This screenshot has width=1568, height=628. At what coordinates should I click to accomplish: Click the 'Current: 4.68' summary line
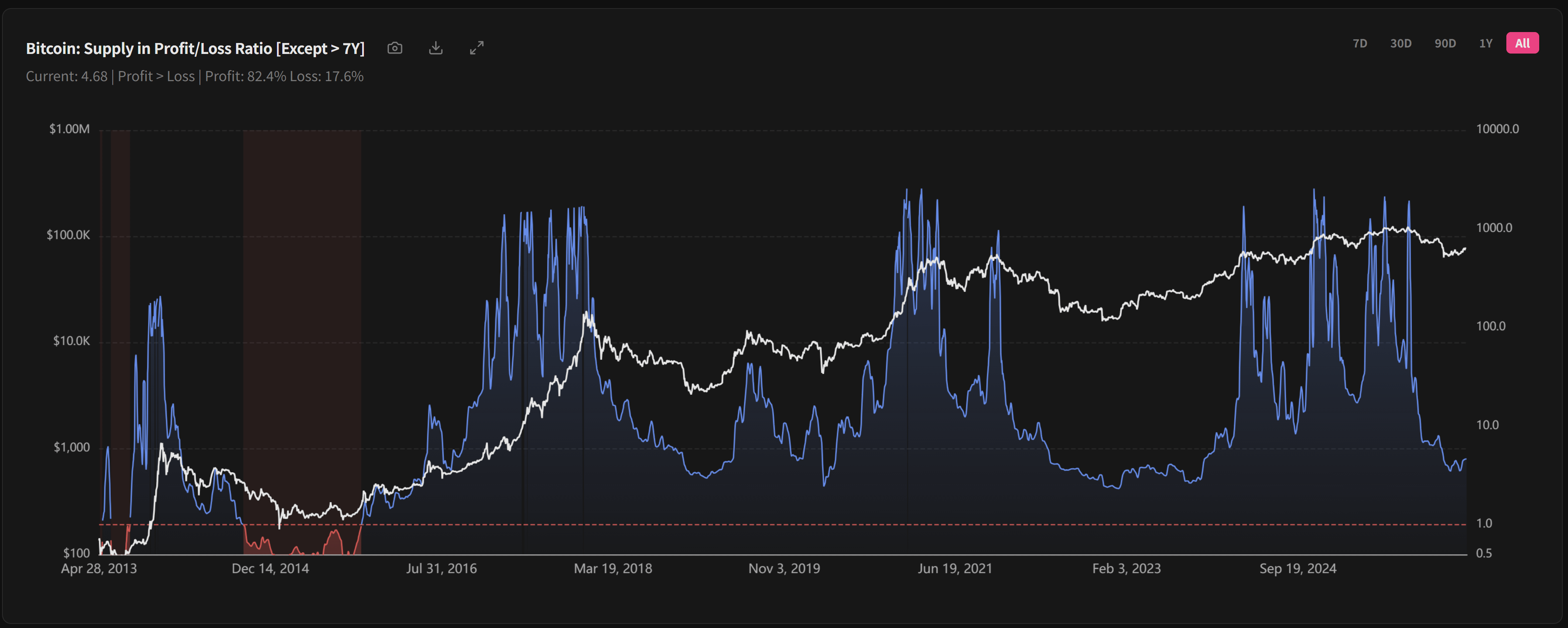point(195,77)
